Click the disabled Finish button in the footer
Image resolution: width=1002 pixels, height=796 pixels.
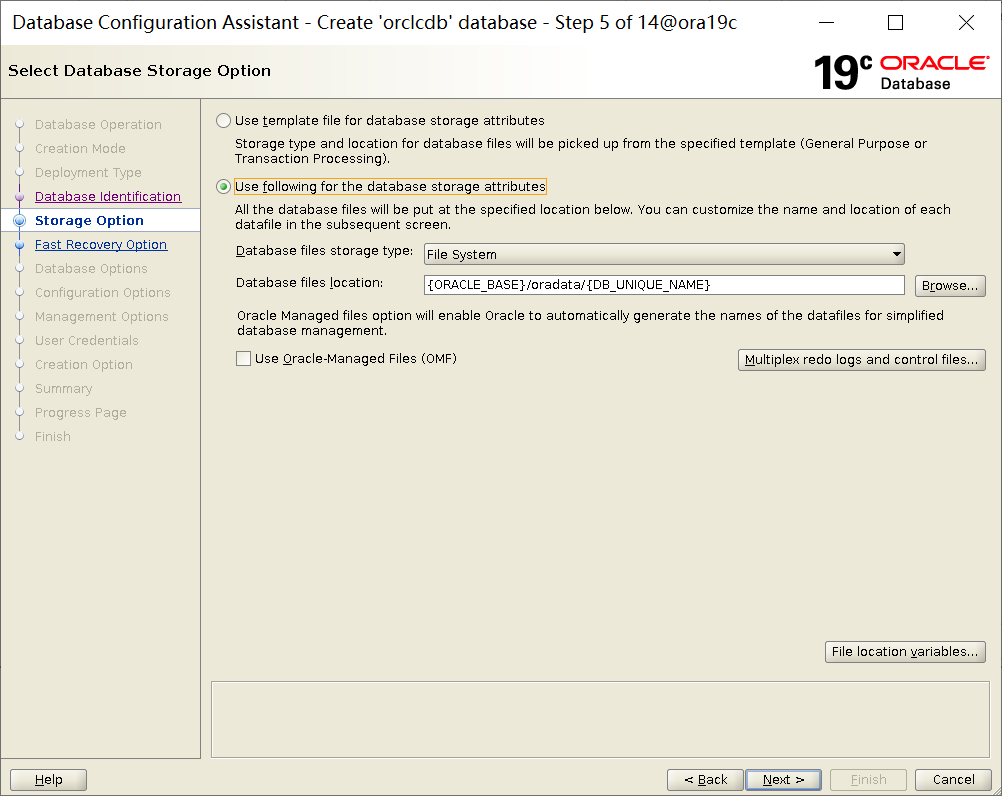[868, 779]
